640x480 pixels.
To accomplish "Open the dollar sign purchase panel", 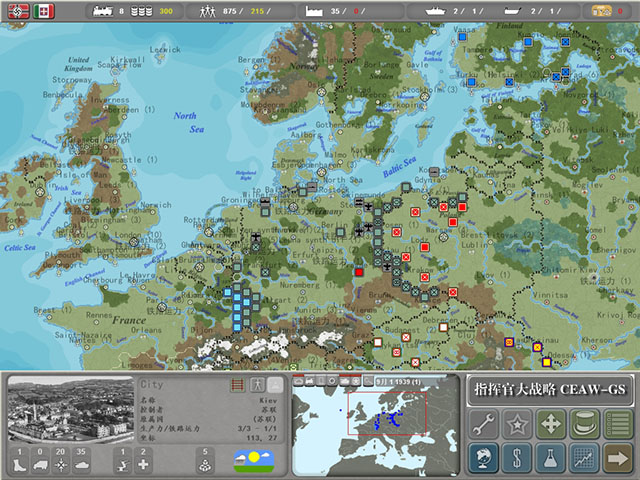I will 517,458.
